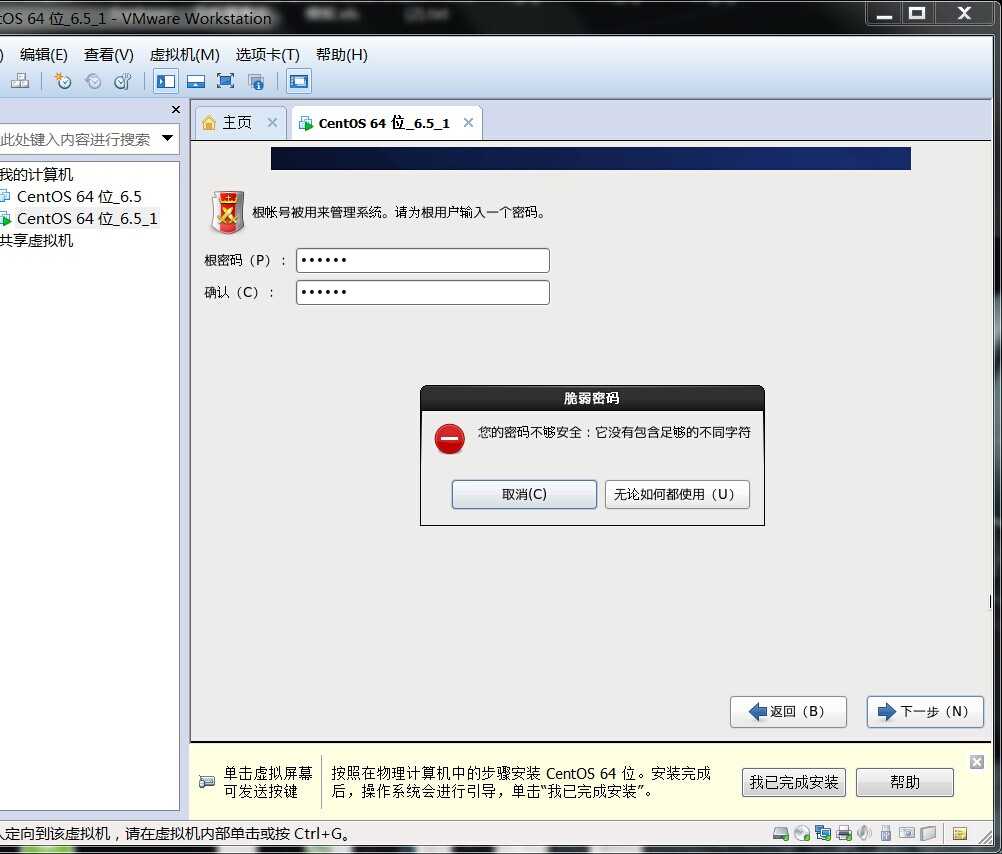Click the 脆弱密码 dialog title bar
This screenshot has width=1002, height=854.
coord(592,398)
